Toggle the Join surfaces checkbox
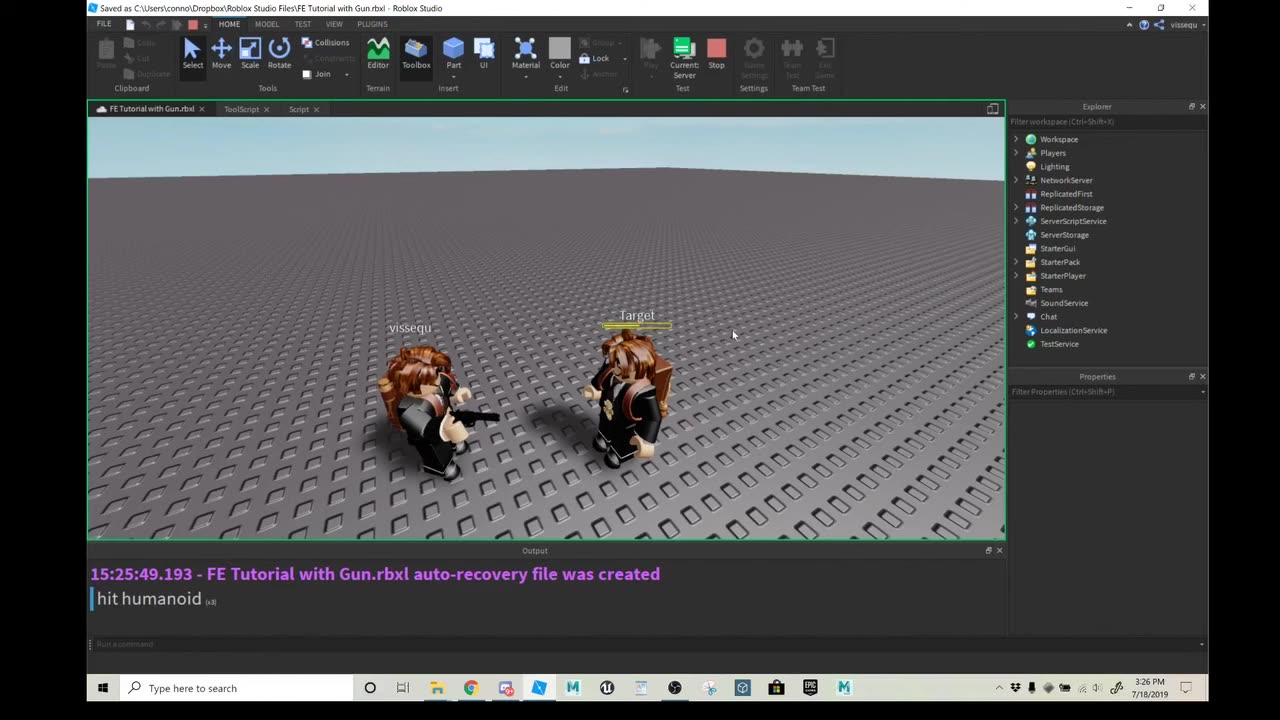Screen dimensions: 1280x720 click(x=307, y=74)
